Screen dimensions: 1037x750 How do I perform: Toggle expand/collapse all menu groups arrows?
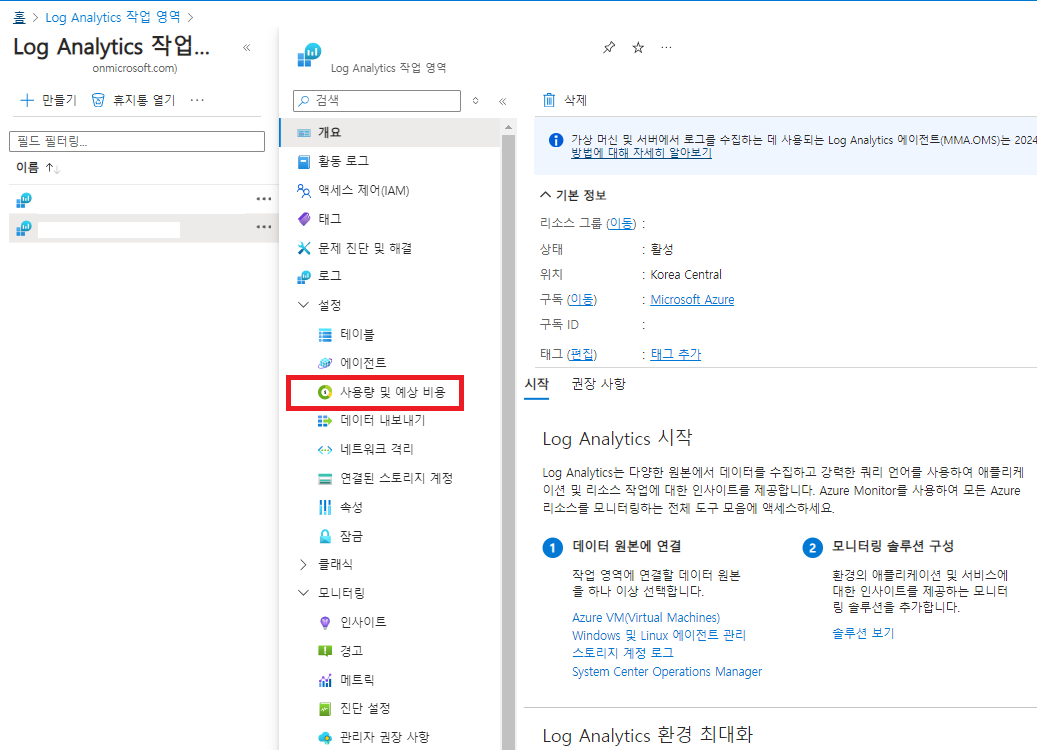click(x=476, y=101)
